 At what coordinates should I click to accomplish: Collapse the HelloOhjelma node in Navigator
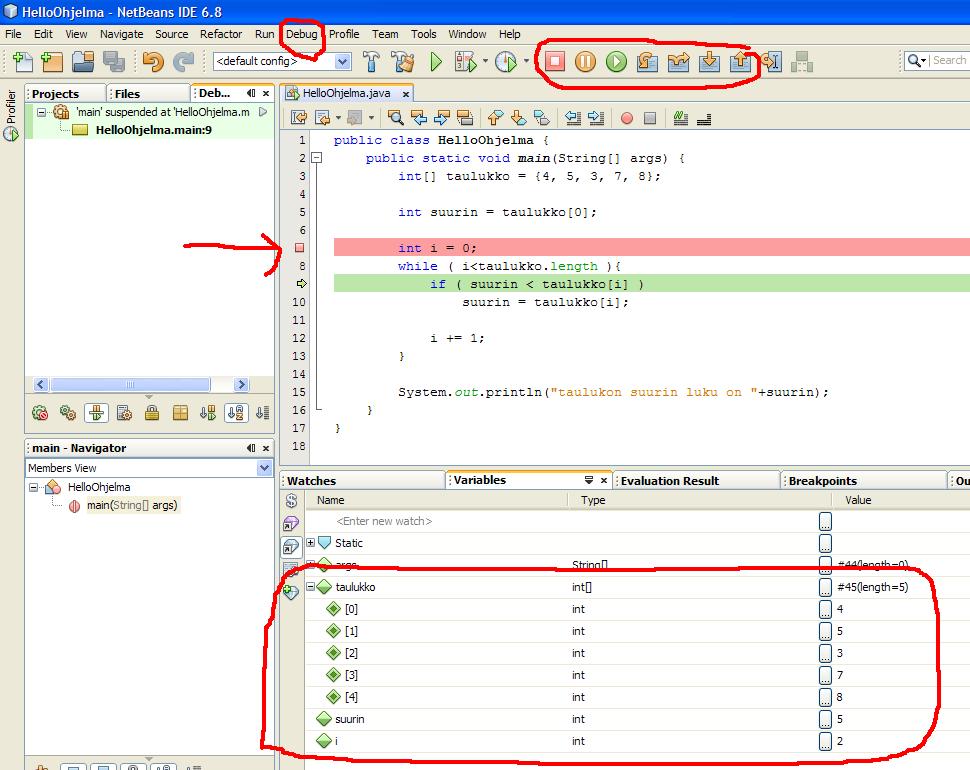[33, 487]
